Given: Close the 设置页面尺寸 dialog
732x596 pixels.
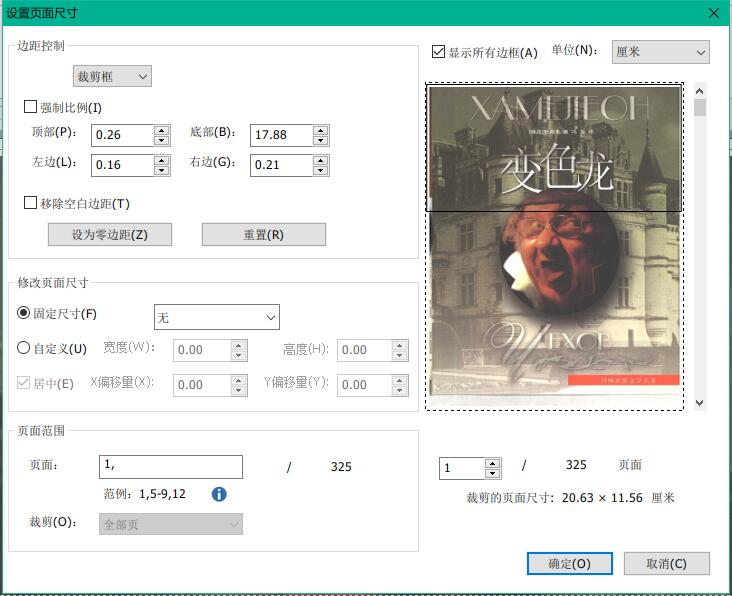Looking at the screenshot, I should coord(714,13).
